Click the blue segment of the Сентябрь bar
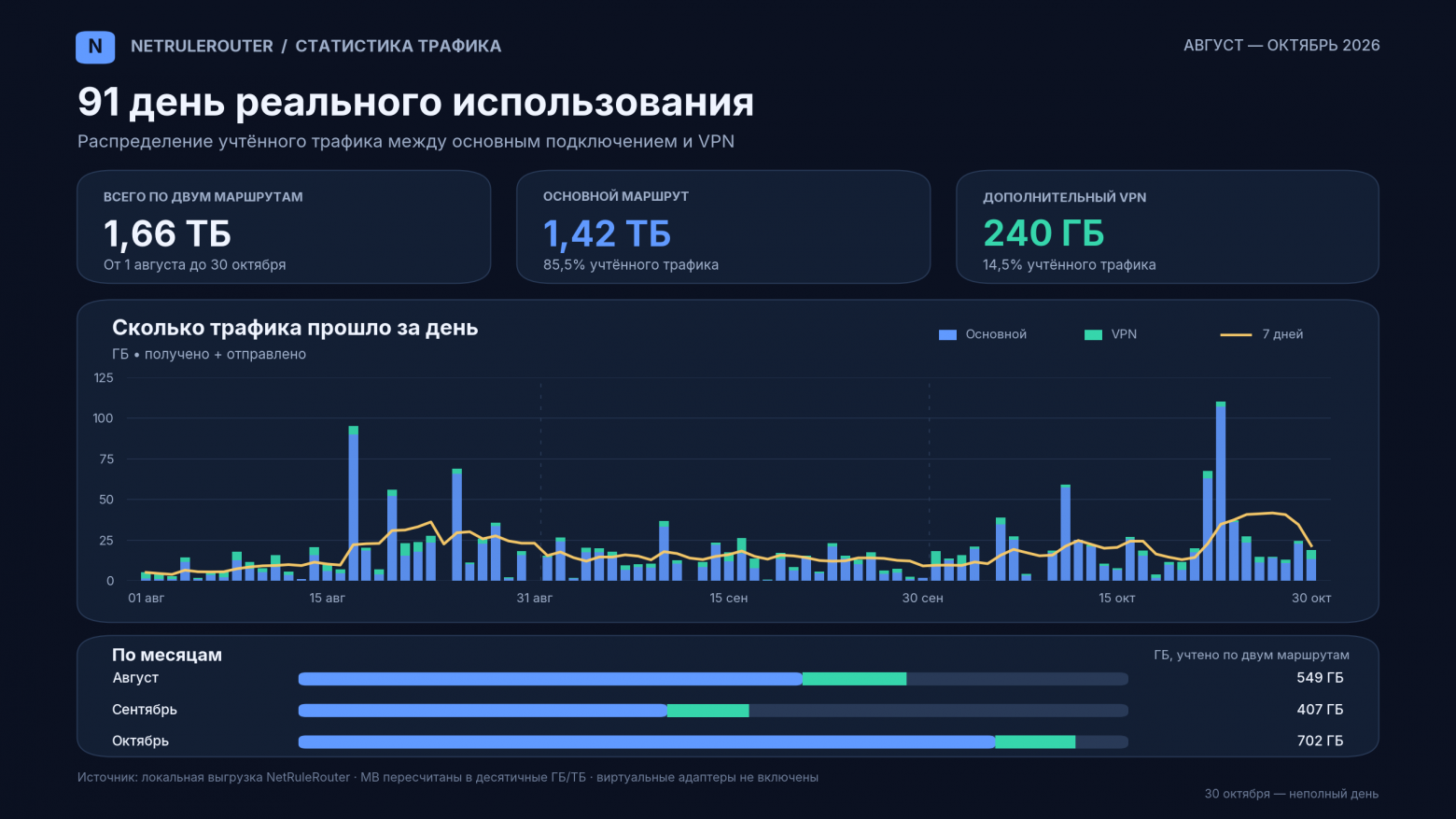Viewport: 1456px width, 819px height. (483, 711)
